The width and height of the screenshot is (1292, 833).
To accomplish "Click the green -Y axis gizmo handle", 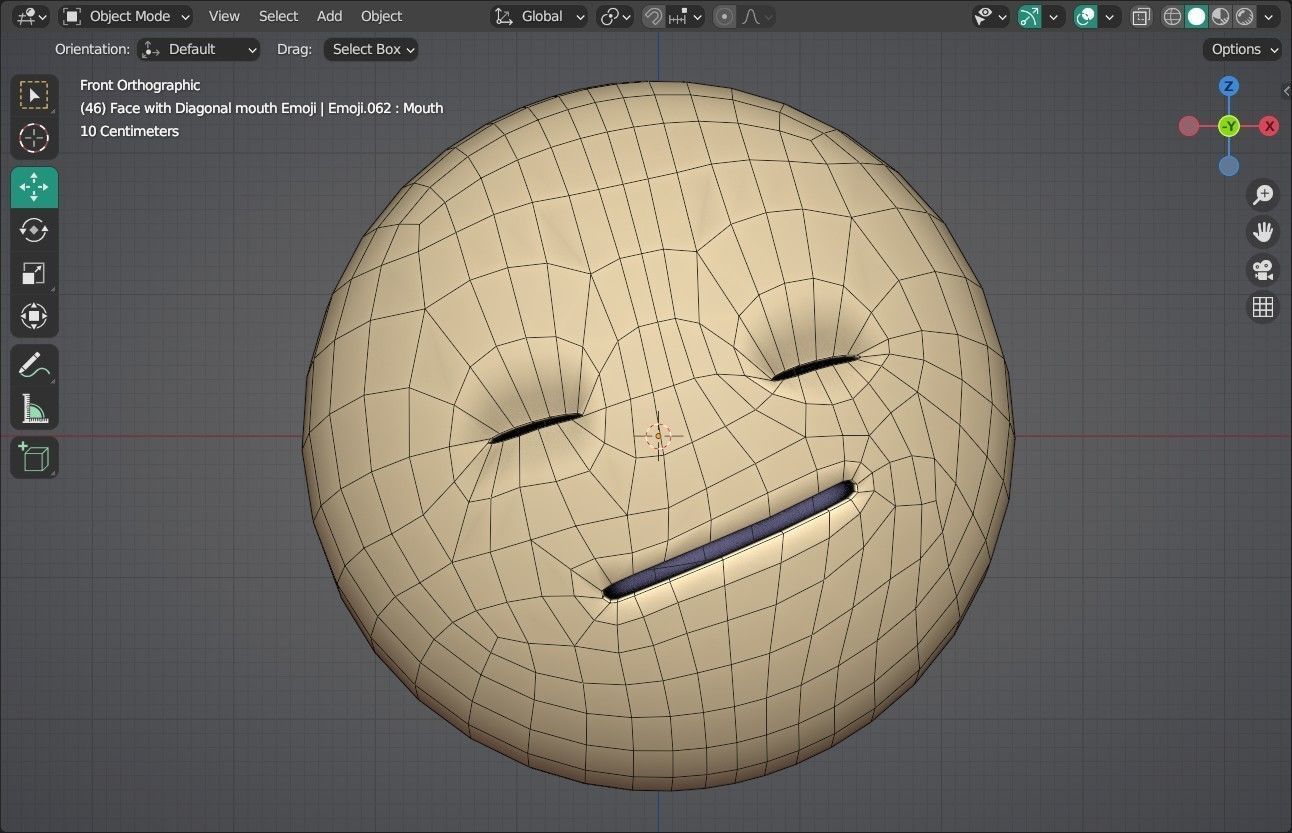I will [1229, 126].
